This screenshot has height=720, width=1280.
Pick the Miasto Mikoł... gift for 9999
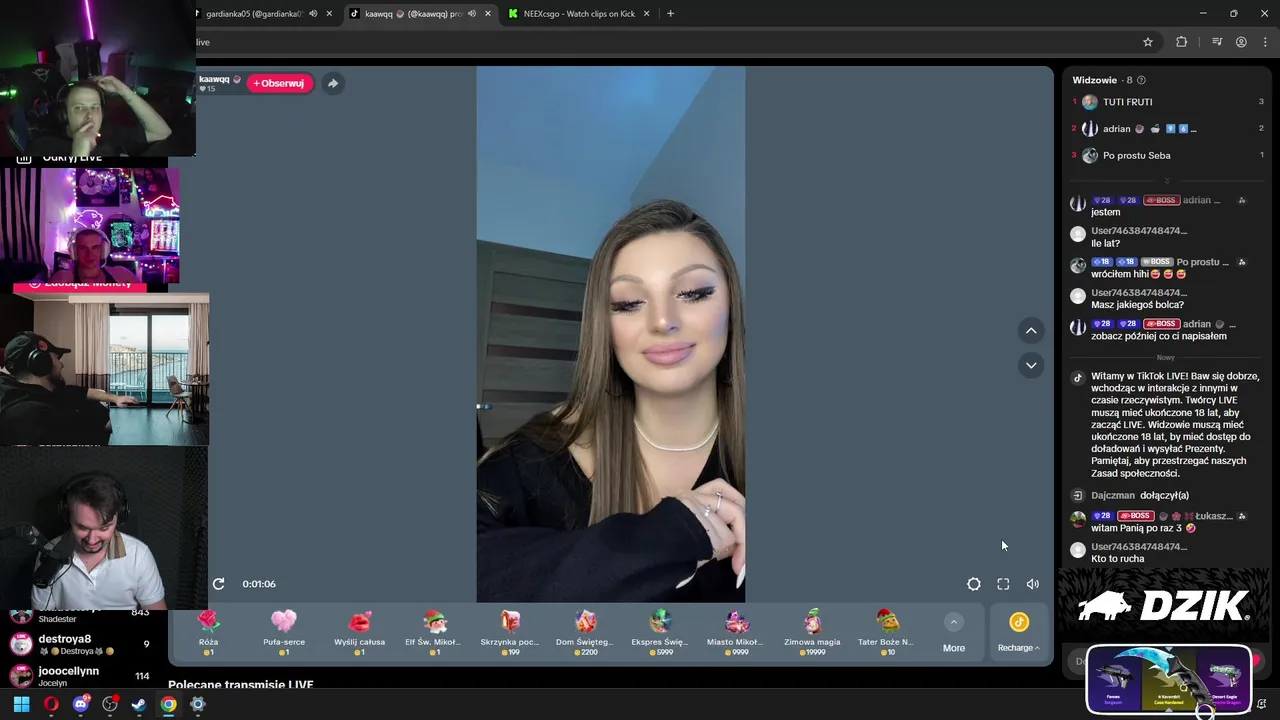point(736,632)
